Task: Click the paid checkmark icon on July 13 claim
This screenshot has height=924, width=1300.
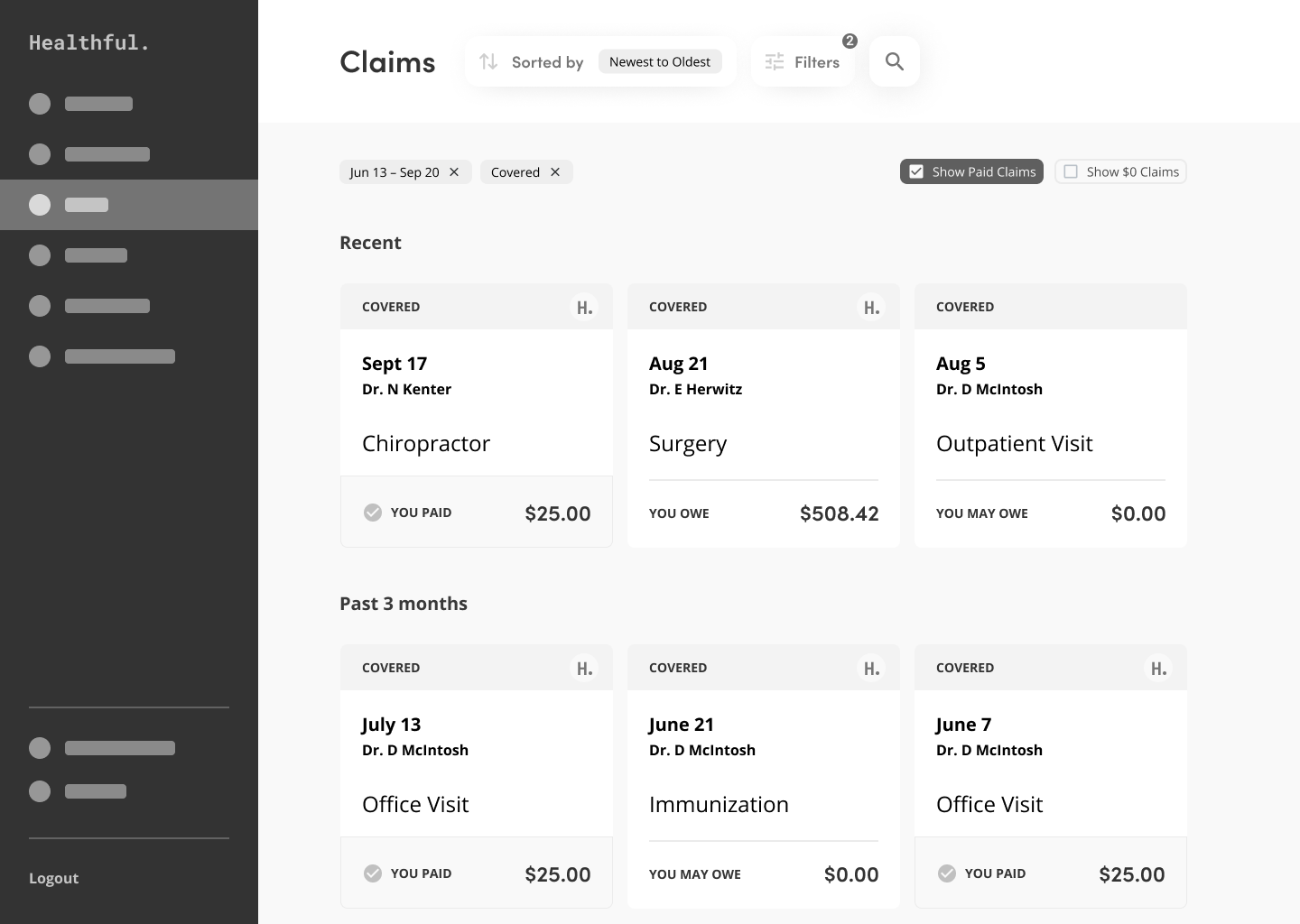Action: coord(373,873)
